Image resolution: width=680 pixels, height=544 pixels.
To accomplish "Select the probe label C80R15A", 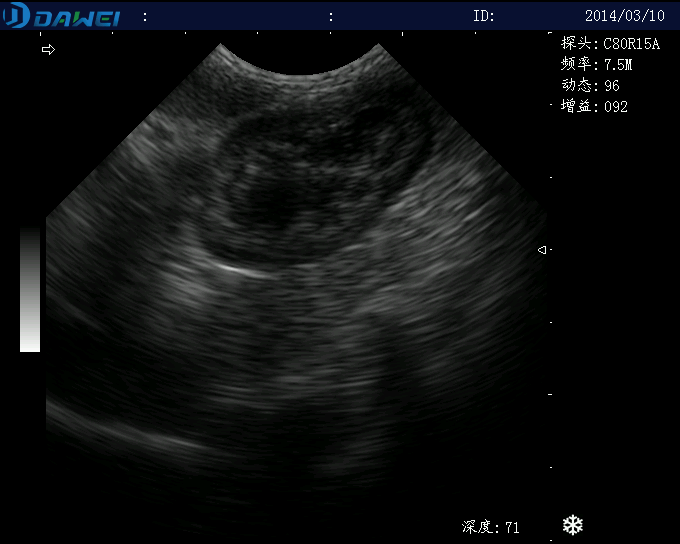I will (x=631, y=44).
